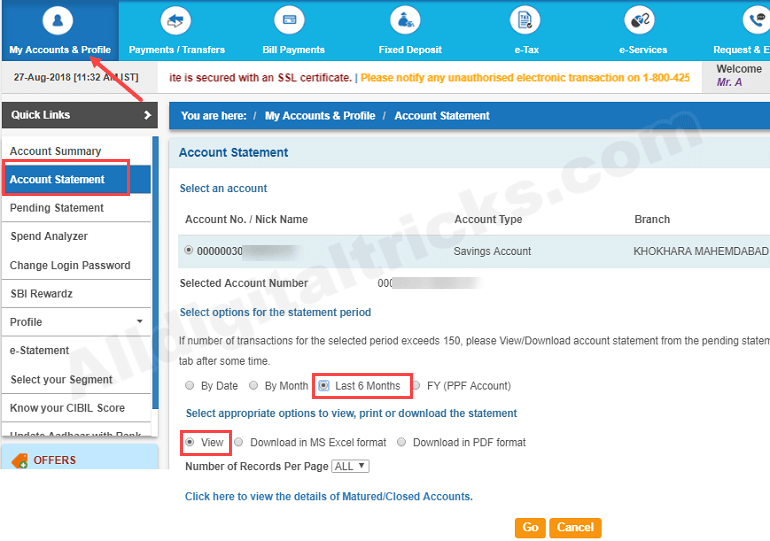Click the OFFERS tag icon
The height and width of the screenshot is (541, 770).
pos(20,461)
